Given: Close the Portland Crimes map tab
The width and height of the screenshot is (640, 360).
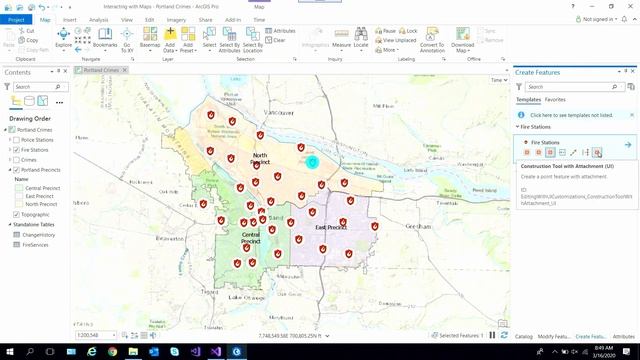Looking at the screenshot, I should click(x=125, y=70).
